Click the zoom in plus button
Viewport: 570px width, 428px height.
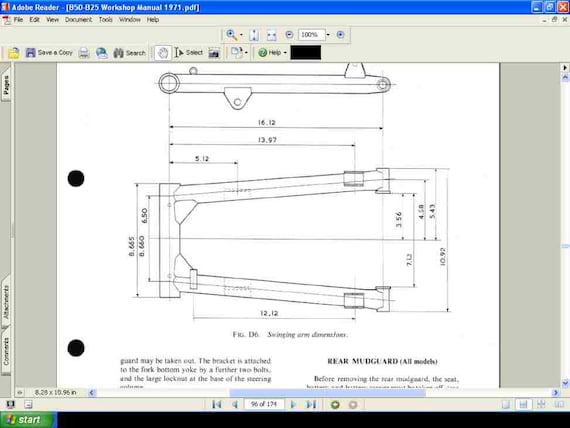point(340,35)
